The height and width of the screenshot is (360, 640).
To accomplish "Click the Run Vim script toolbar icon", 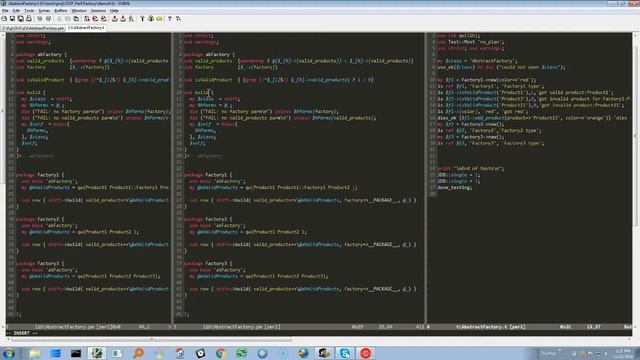I will [x=131, y=19].
